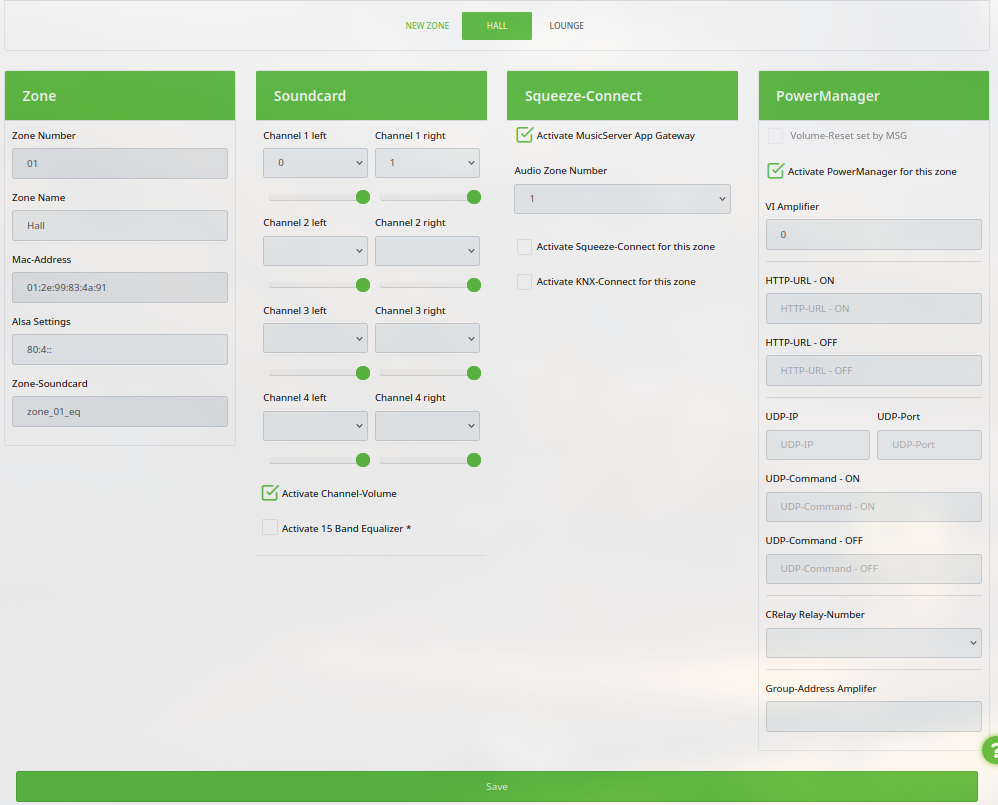Image resolution: width=998 pixels, height=805 pixels.
Task: Click the Channel 4 left volume slider
Action: (x=318, y=460)
